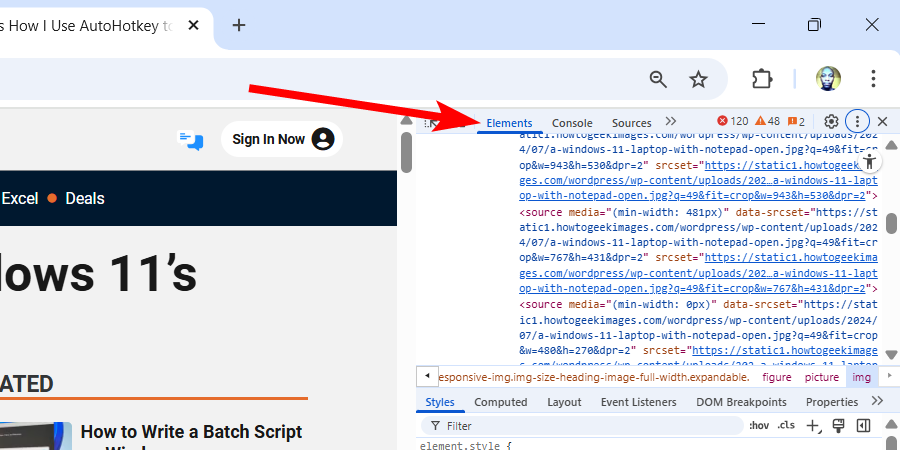This screenshot has height=450, width=900.
Task: Toggle the .cls element classes button
Action: pos(787,425)
